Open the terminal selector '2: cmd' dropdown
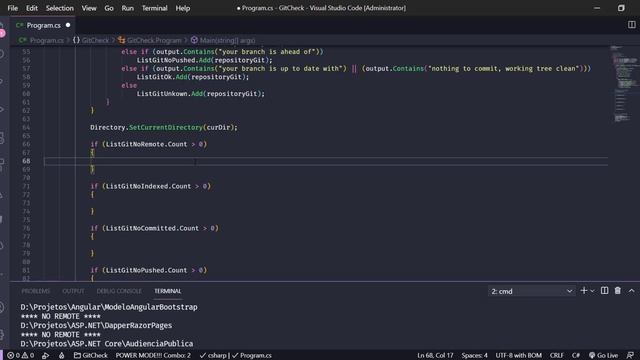 (531, 291)
